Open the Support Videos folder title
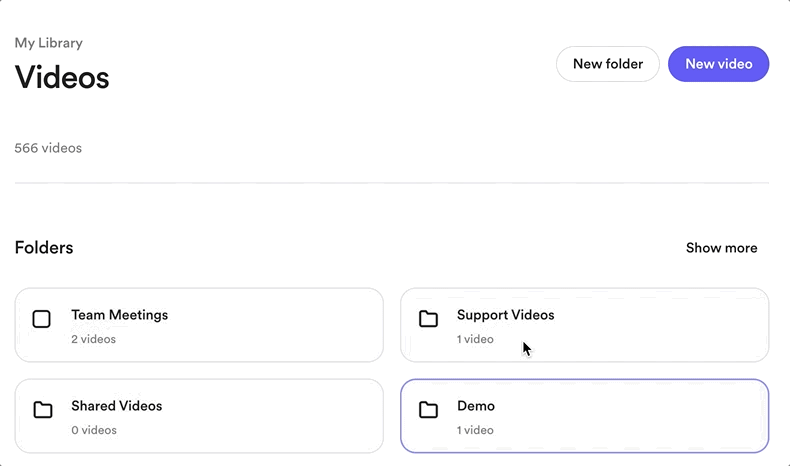The image size is (790, 466). pyautogui.click(x=505, y=315)
